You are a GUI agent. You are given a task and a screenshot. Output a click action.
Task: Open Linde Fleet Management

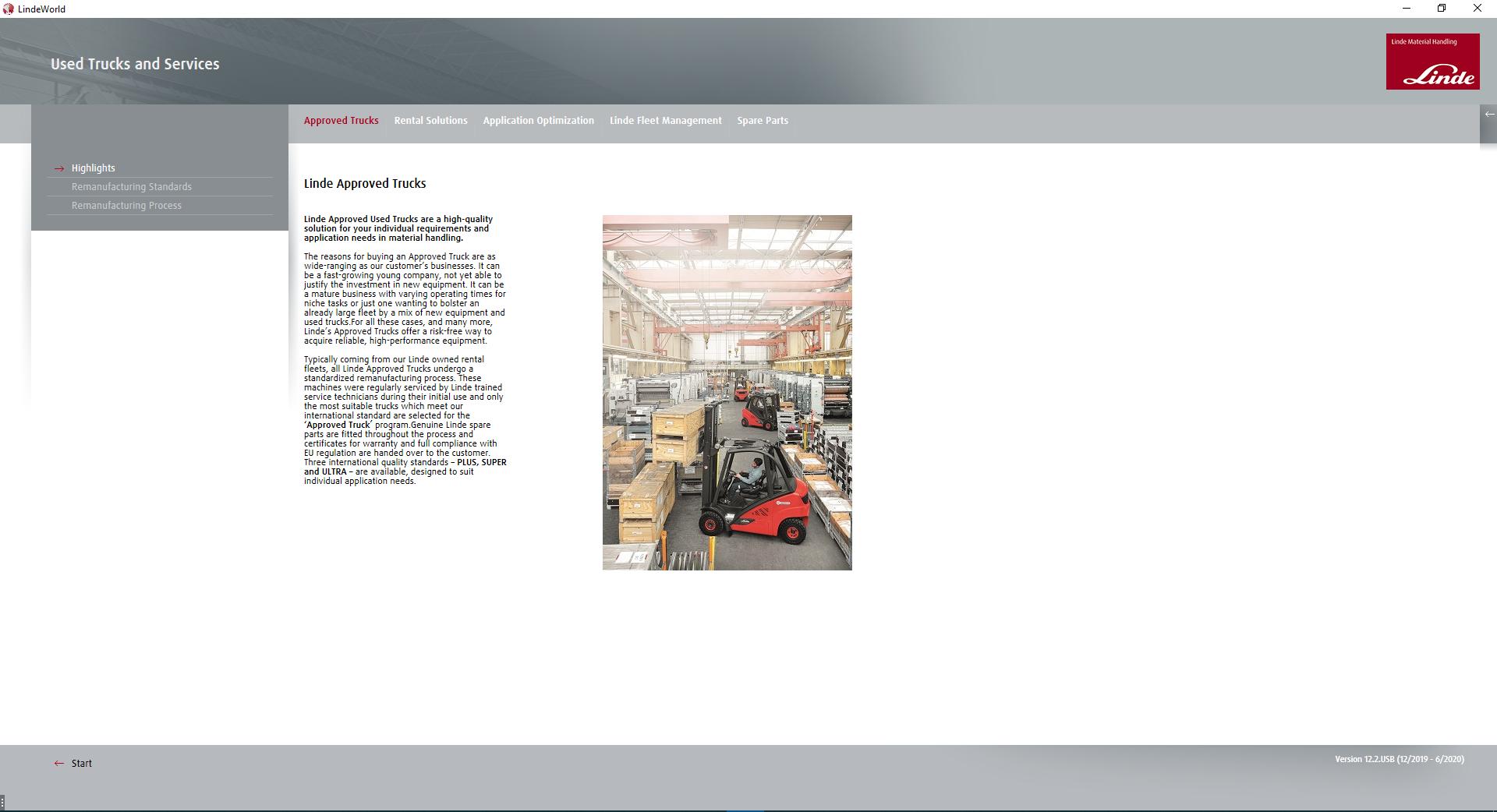coord(665,120)
